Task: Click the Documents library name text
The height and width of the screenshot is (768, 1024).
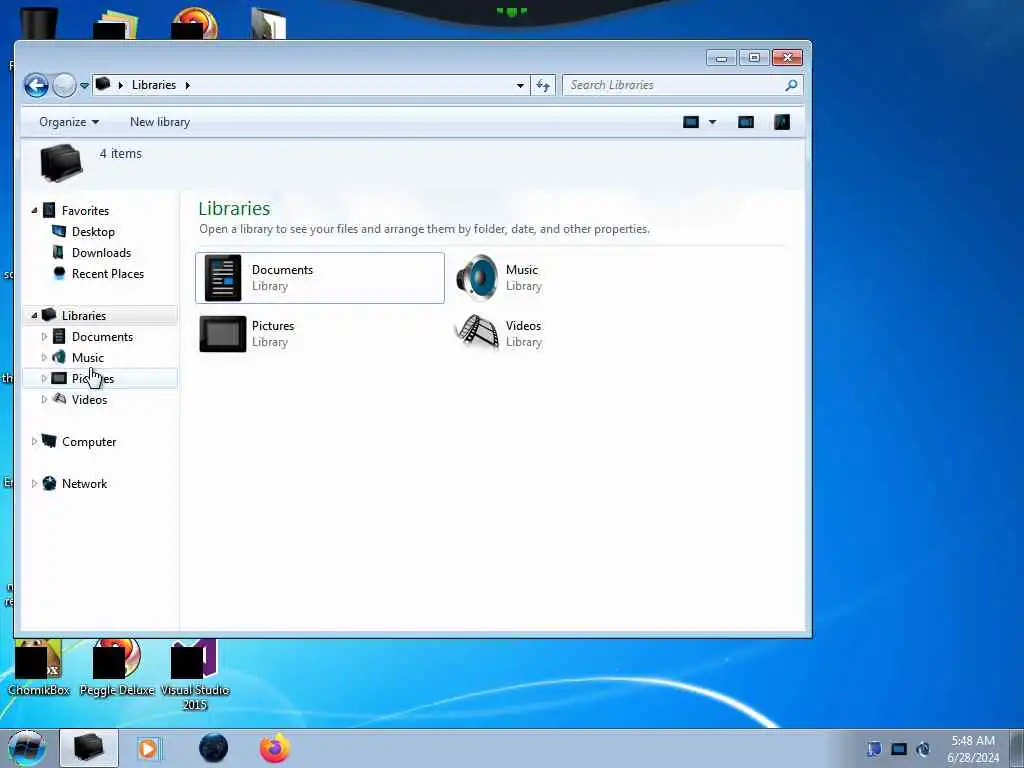Action: point(282,270)
